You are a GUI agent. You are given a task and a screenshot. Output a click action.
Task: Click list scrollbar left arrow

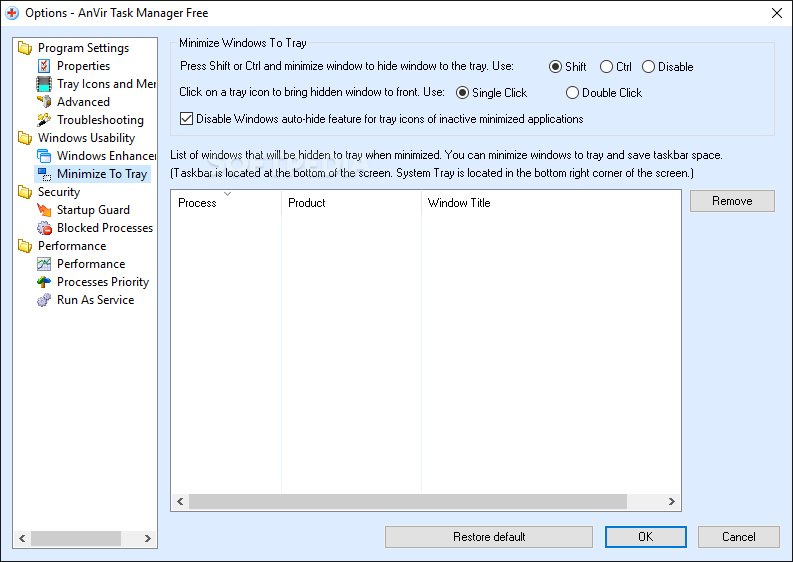pos(180,501)
